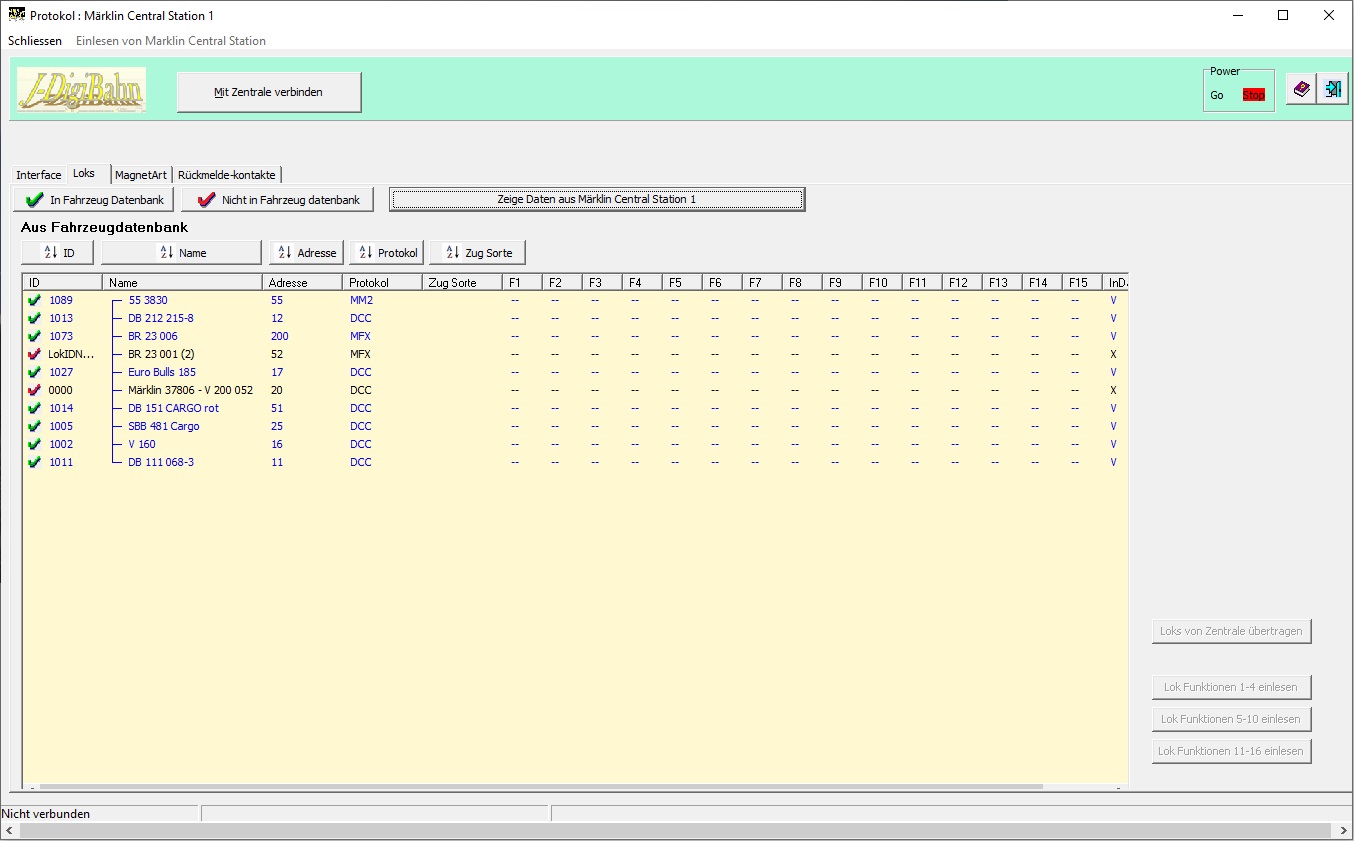
Task: Click Loks von Zentrale übertragen button
Action: [1231, 631]
